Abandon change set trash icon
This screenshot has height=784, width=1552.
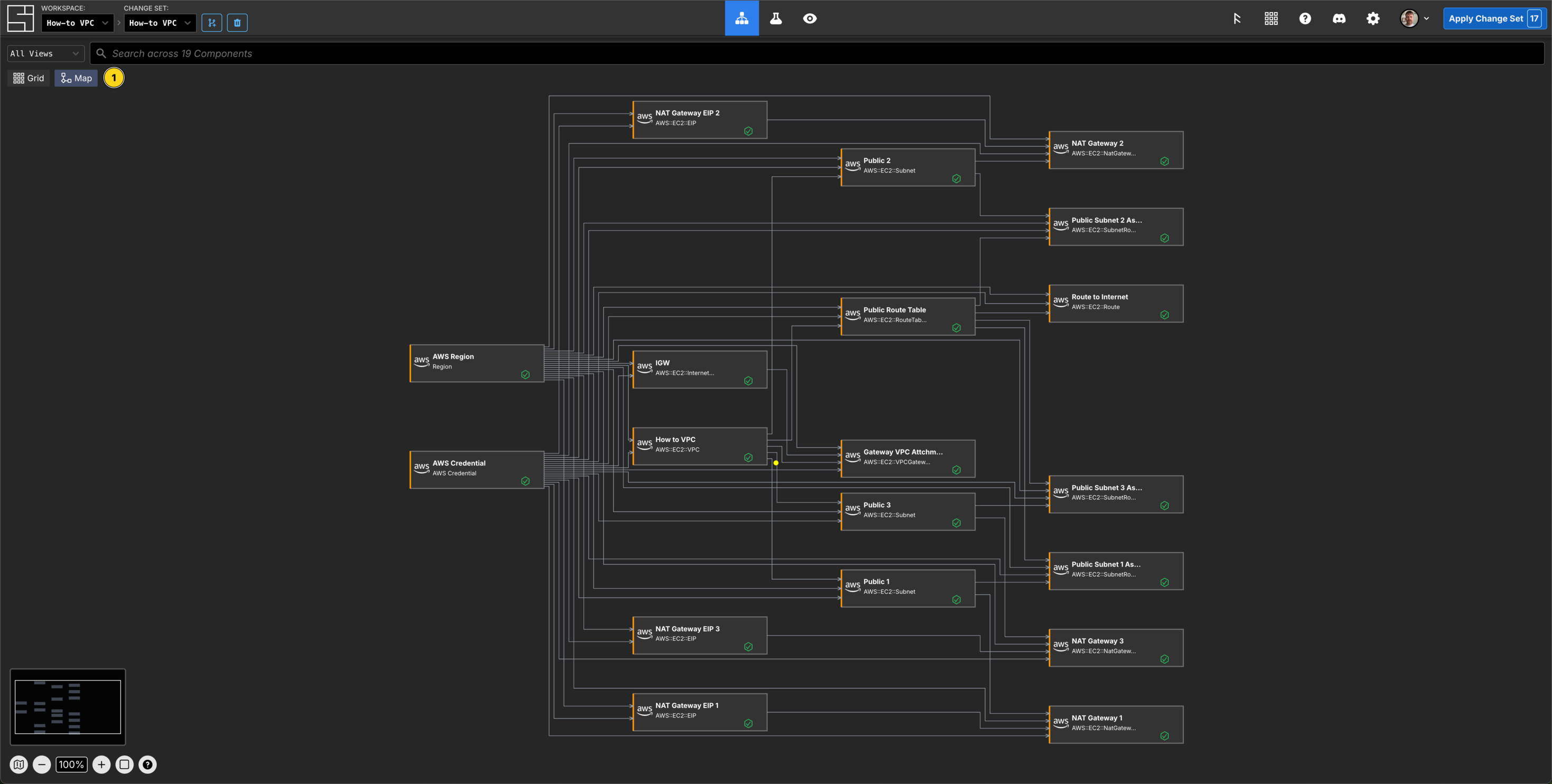click(x=237, y=23)
